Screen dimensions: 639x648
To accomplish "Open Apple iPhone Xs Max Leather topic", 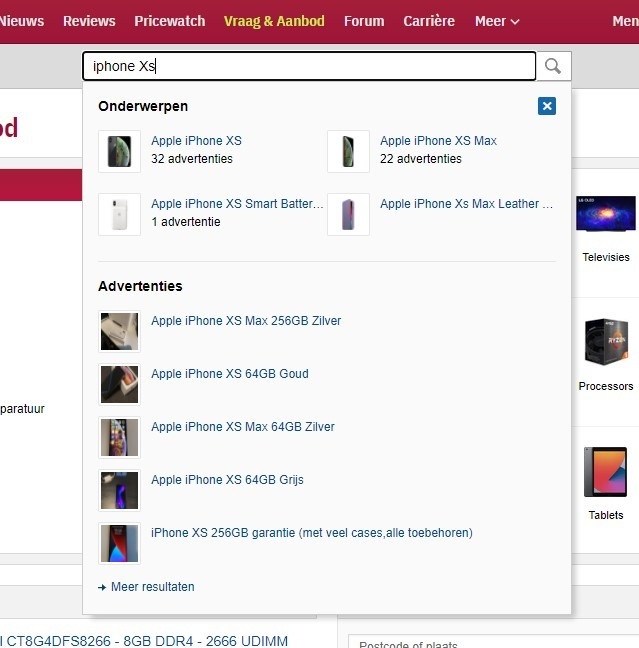I will pos(466,204).
